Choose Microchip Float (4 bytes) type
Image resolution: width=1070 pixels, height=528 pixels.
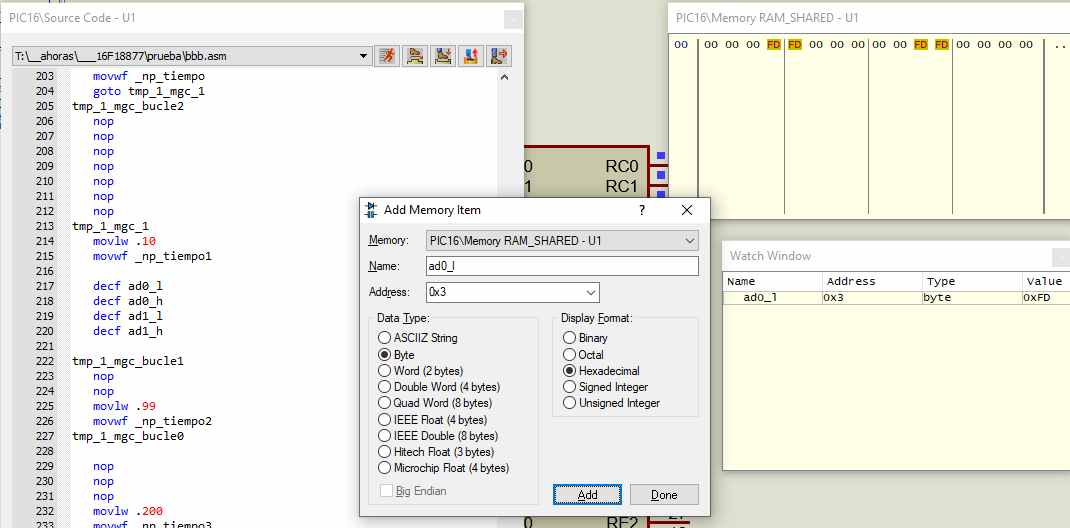(x=444, y=468)
